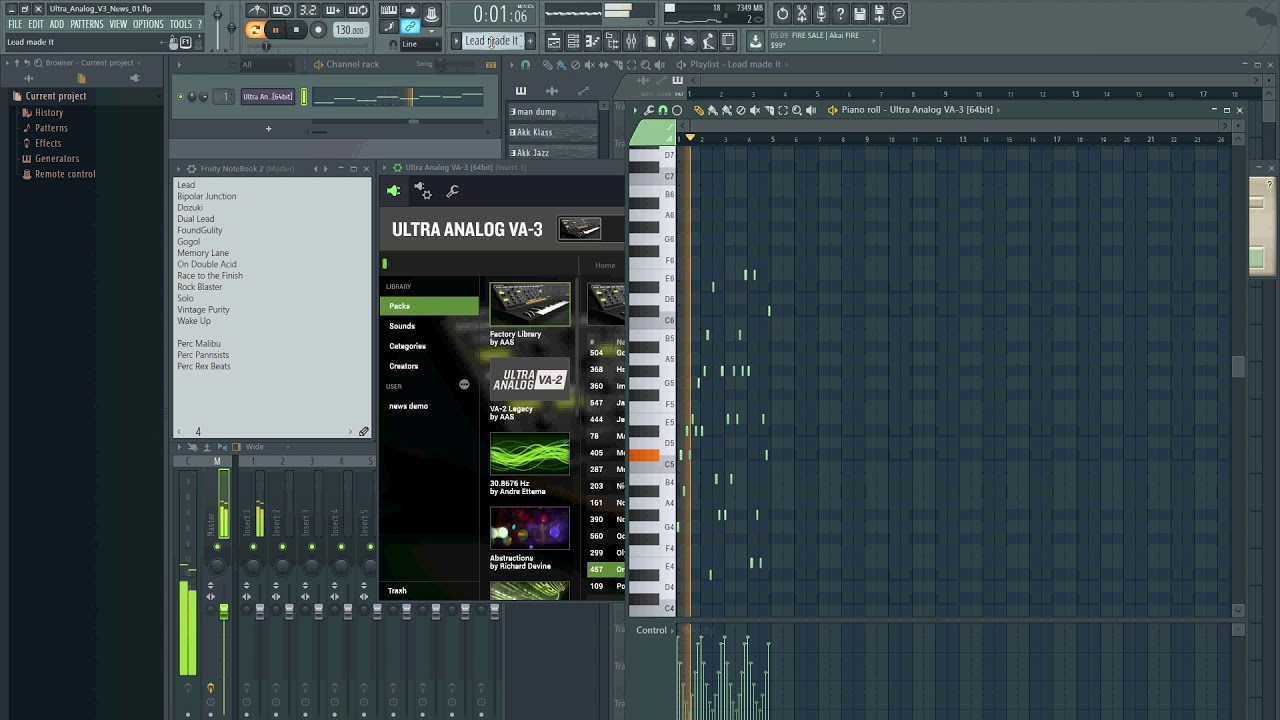The width and height of the screenshot is (1280, 720).
Task: Open Patterns in the browser
Action: 51,128
